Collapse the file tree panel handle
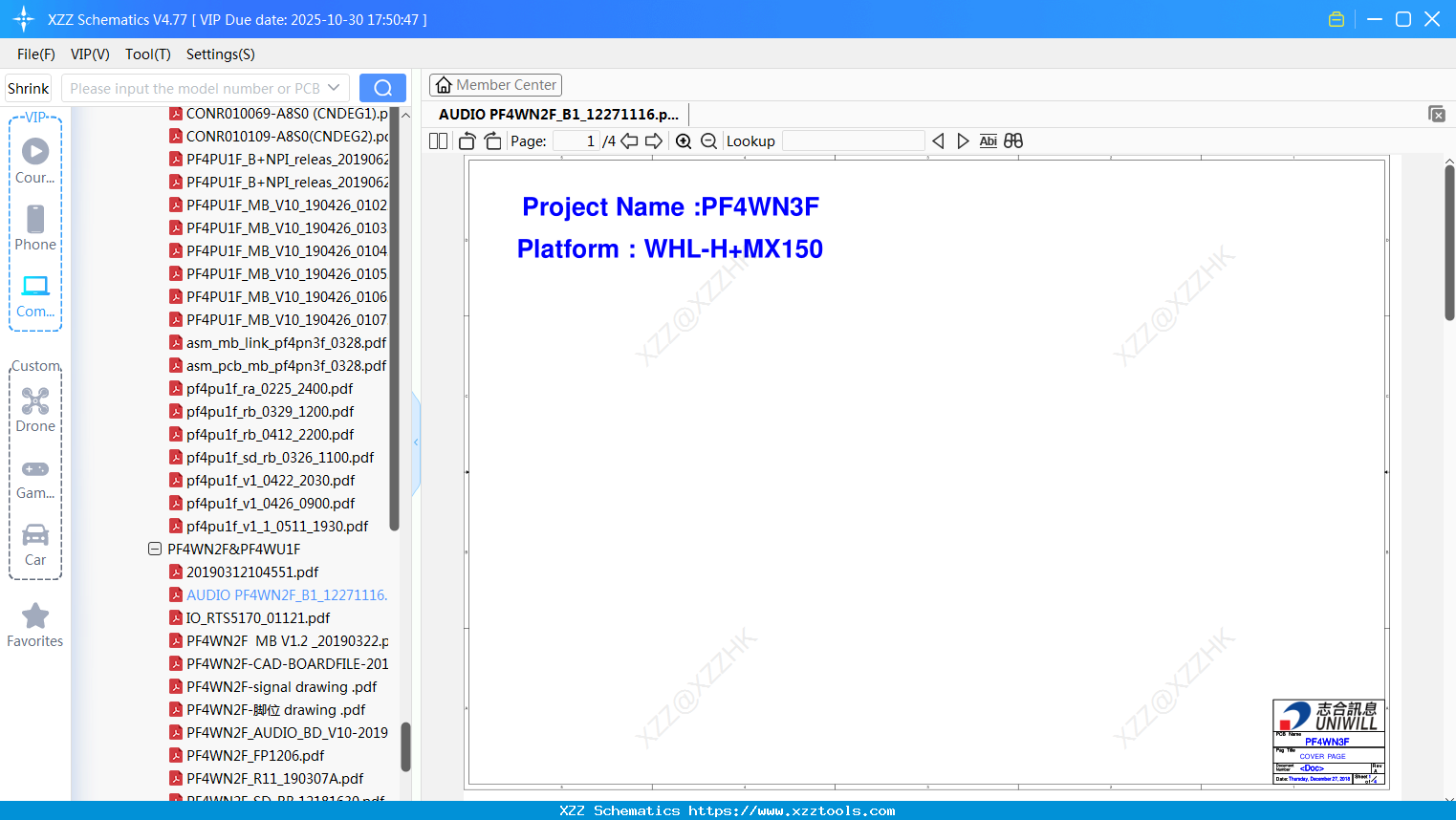The height and width of the screenshot is (820, 1456). (x=416, y=442)
